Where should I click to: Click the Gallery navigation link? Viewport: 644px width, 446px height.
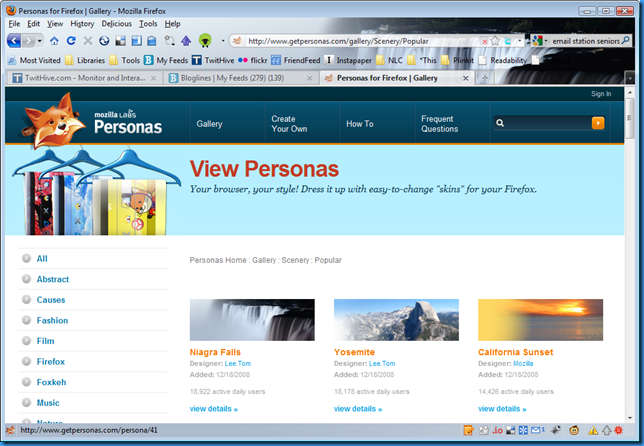(209, 124)
